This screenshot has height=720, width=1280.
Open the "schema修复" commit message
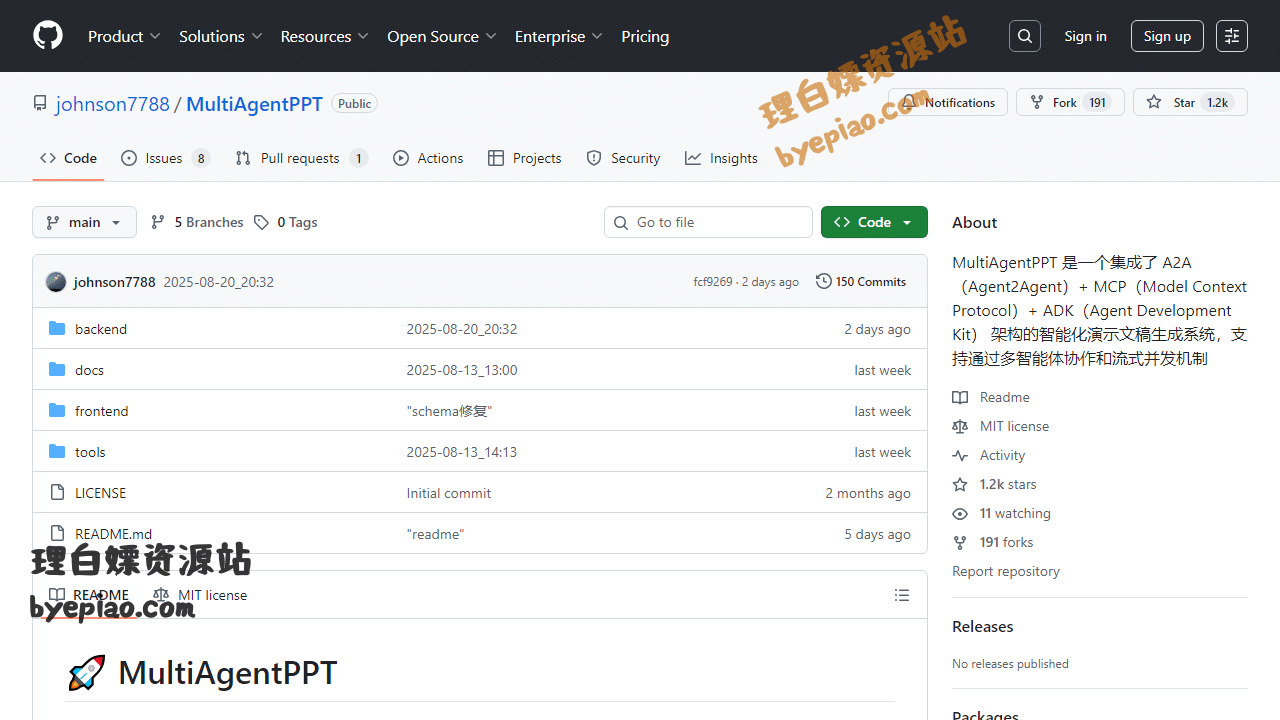point(449,411)
